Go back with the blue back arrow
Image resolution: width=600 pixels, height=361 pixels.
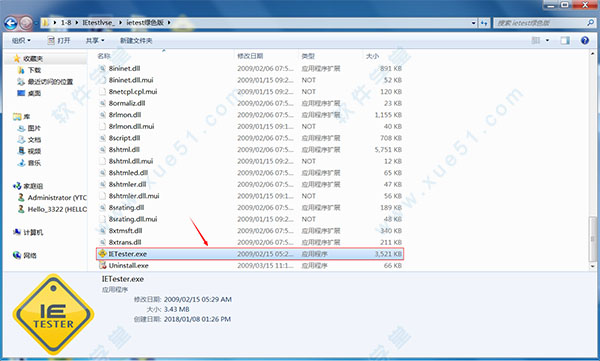point(11,23)
